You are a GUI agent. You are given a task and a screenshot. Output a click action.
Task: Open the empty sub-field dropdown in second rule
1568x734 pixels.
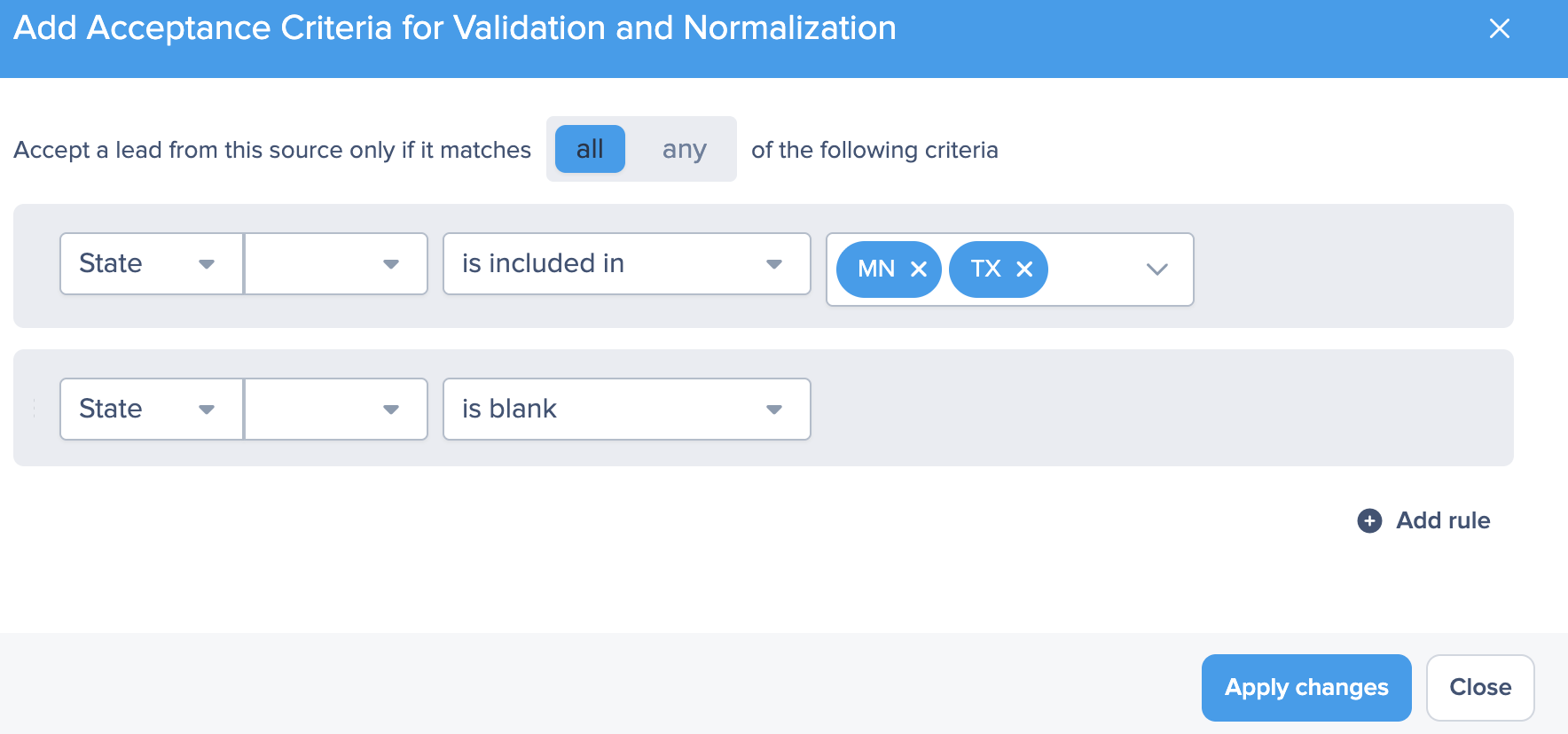336,409
